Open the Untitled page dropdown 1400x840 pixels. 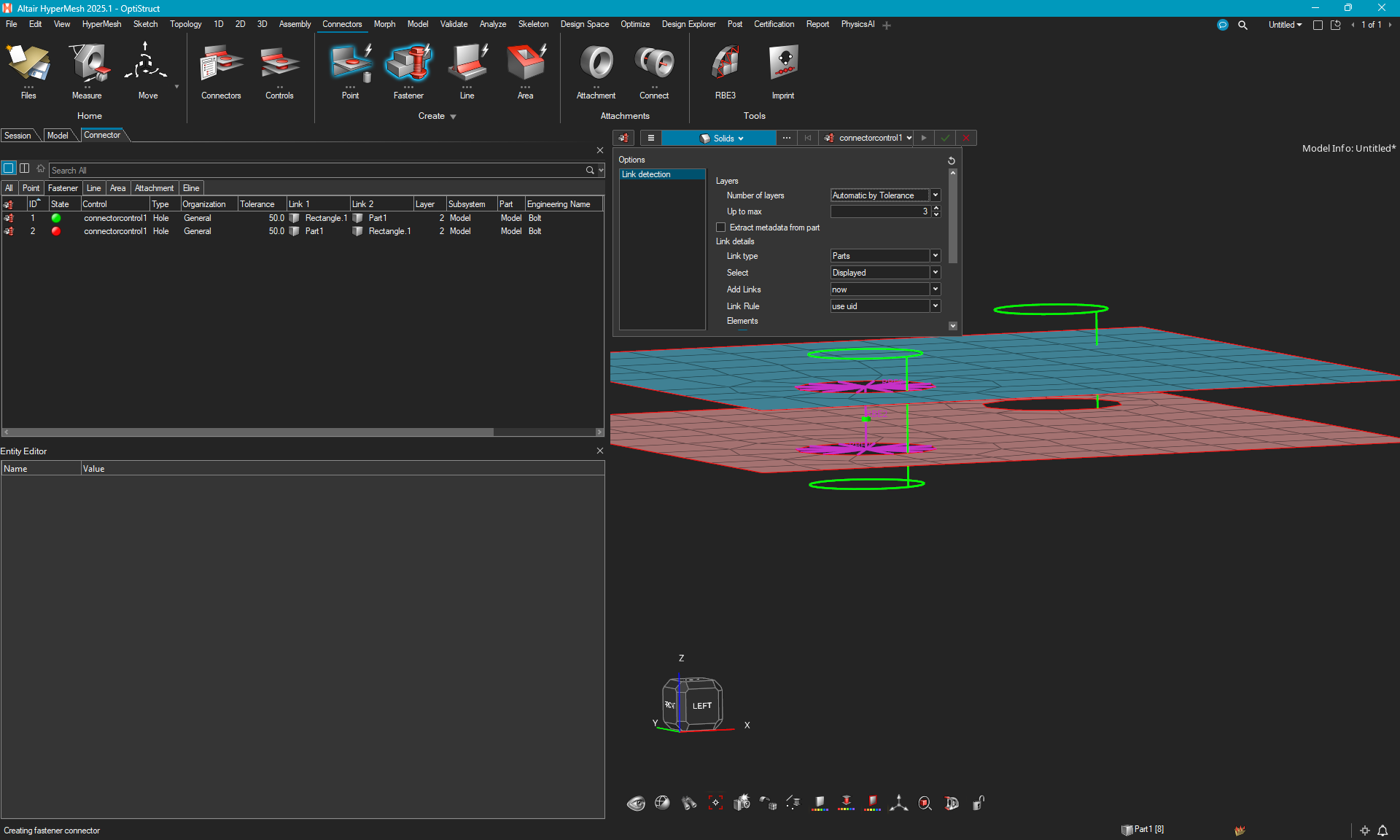coord(1285,25)
